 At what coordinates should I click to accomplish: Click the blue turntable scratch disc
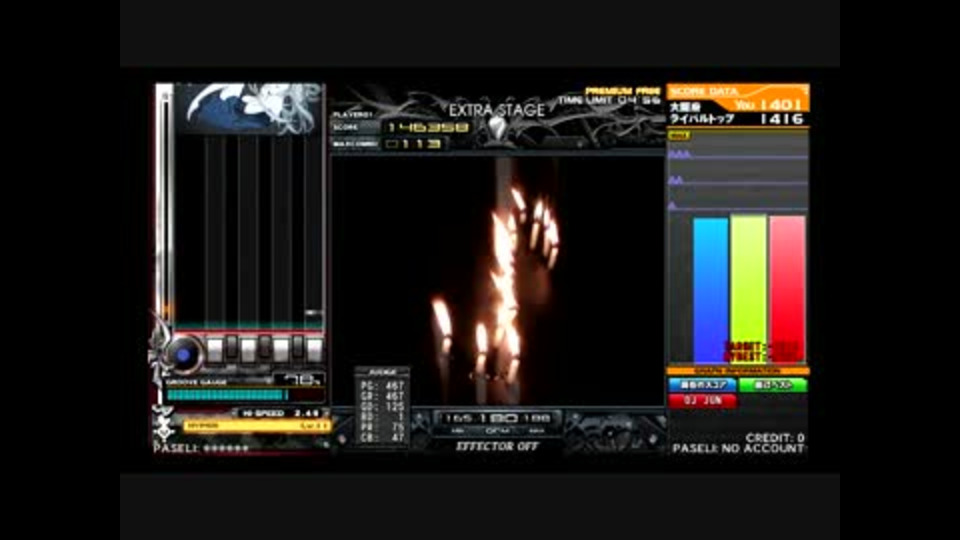pyautogui.click(x=184, y=354)
